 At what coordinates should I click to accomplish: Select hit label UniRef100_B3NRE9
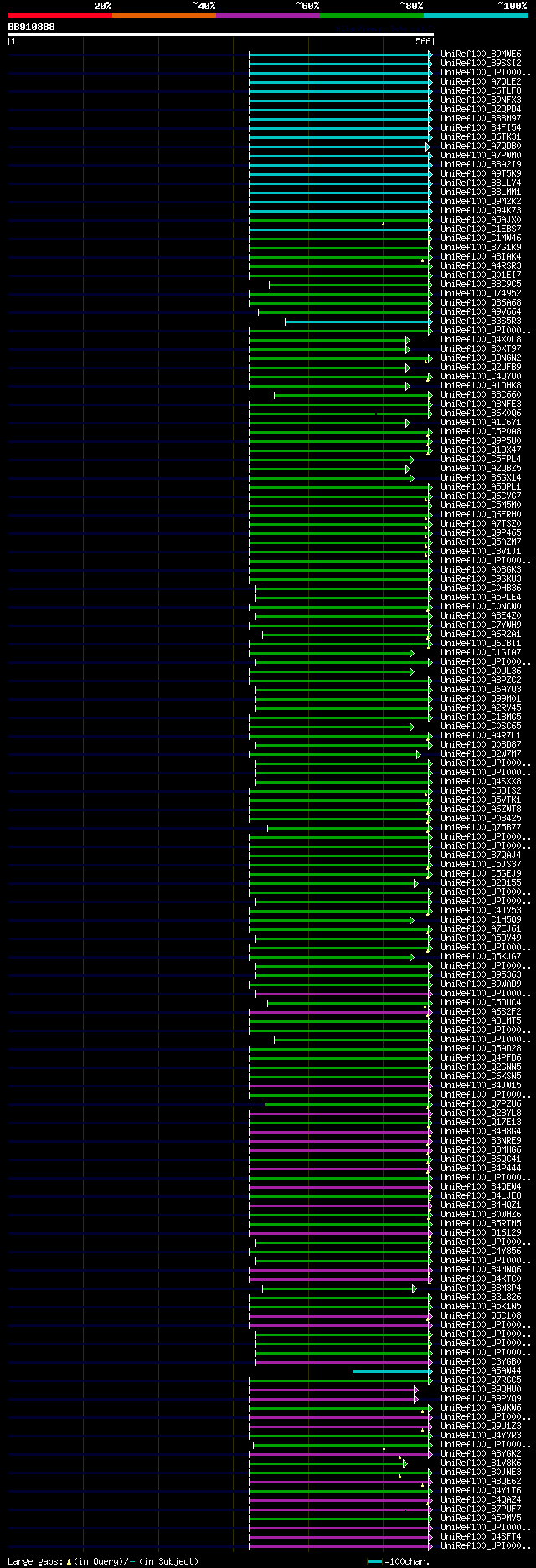point(481,1140)
